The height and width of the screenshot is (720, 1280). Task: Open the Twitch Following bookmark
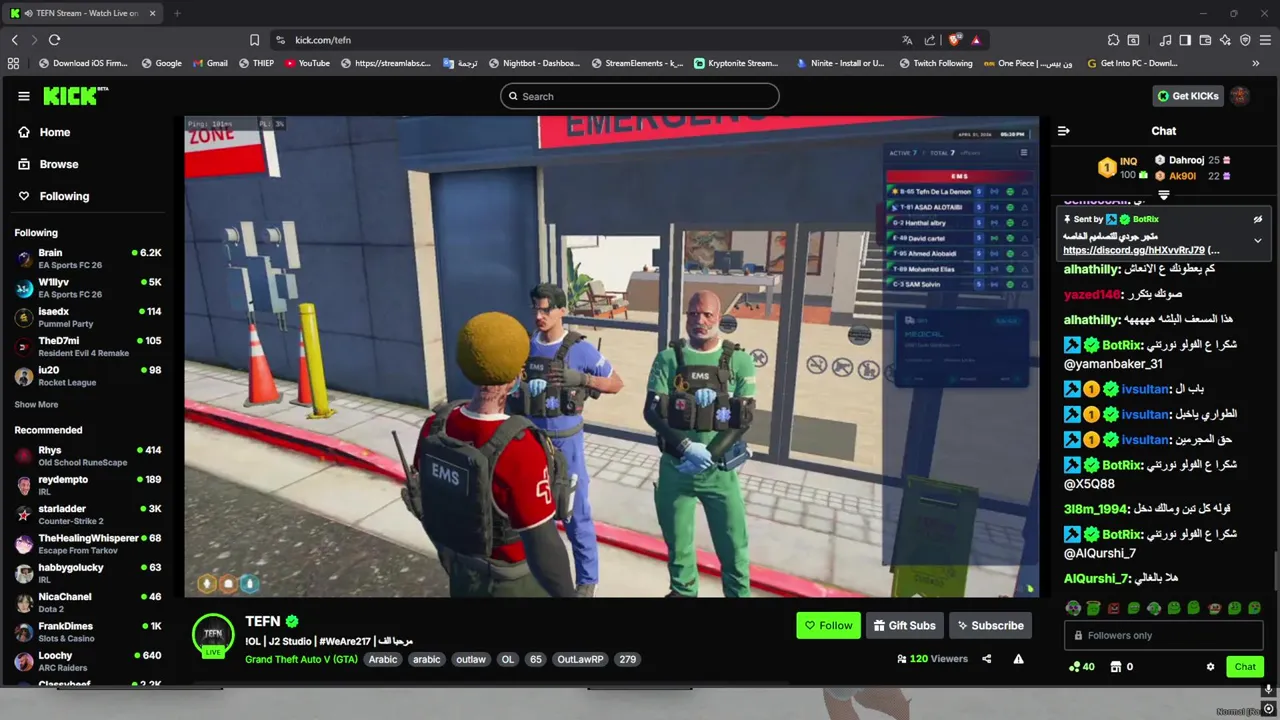[935, 63]
